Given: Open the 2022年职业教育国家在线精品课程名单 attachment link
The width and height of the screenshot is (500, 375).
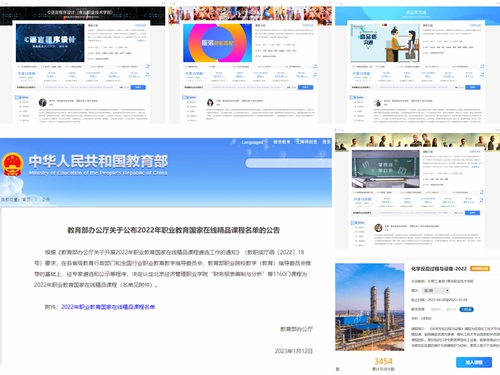Looking at the screenshot, I should tap(108, 307).
